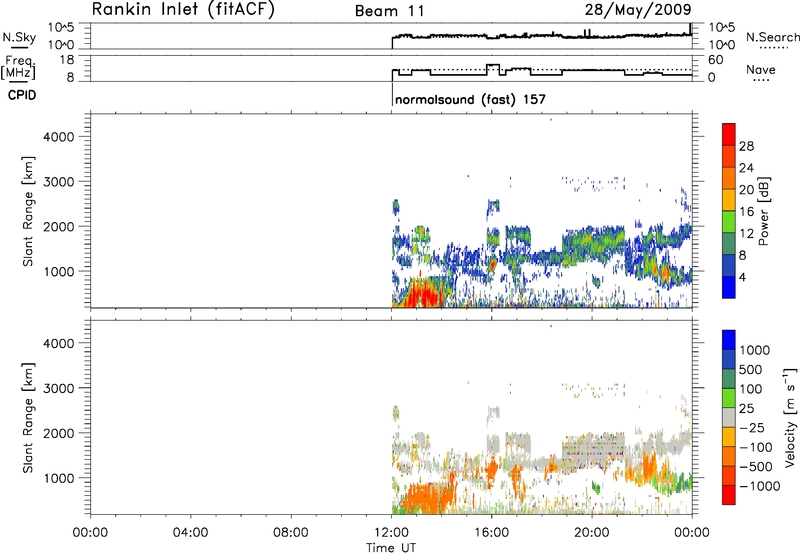Click velocity colorbar value '1000'
This screenshot has height=554, width=800.
pyautogui.click(x=755, y=350)
